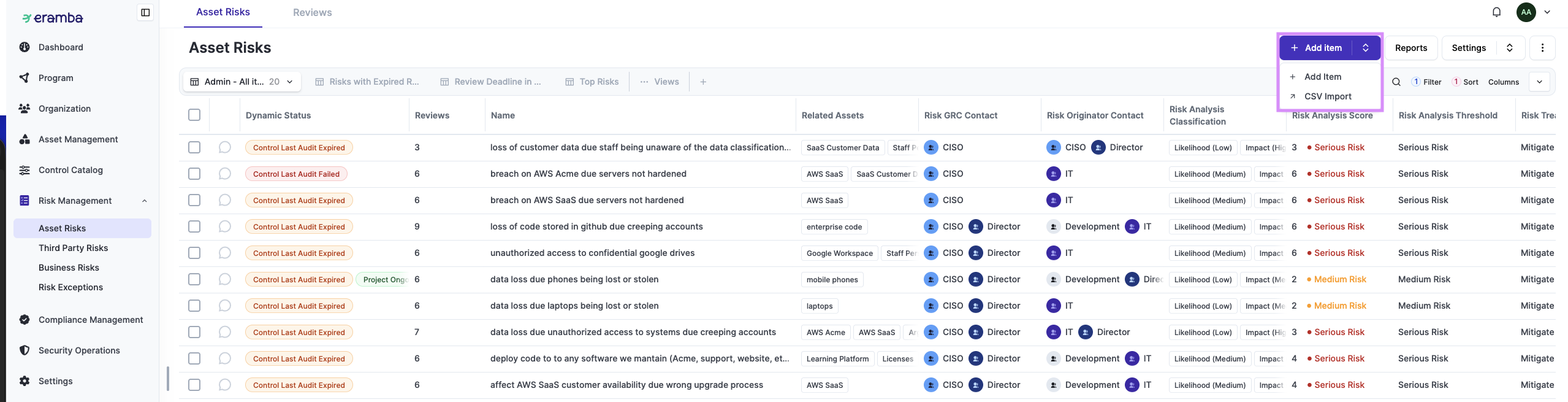Screen dimensions: 1568x402
Task: Click the search magnifier icon
Action: (x=1396, y=82)
